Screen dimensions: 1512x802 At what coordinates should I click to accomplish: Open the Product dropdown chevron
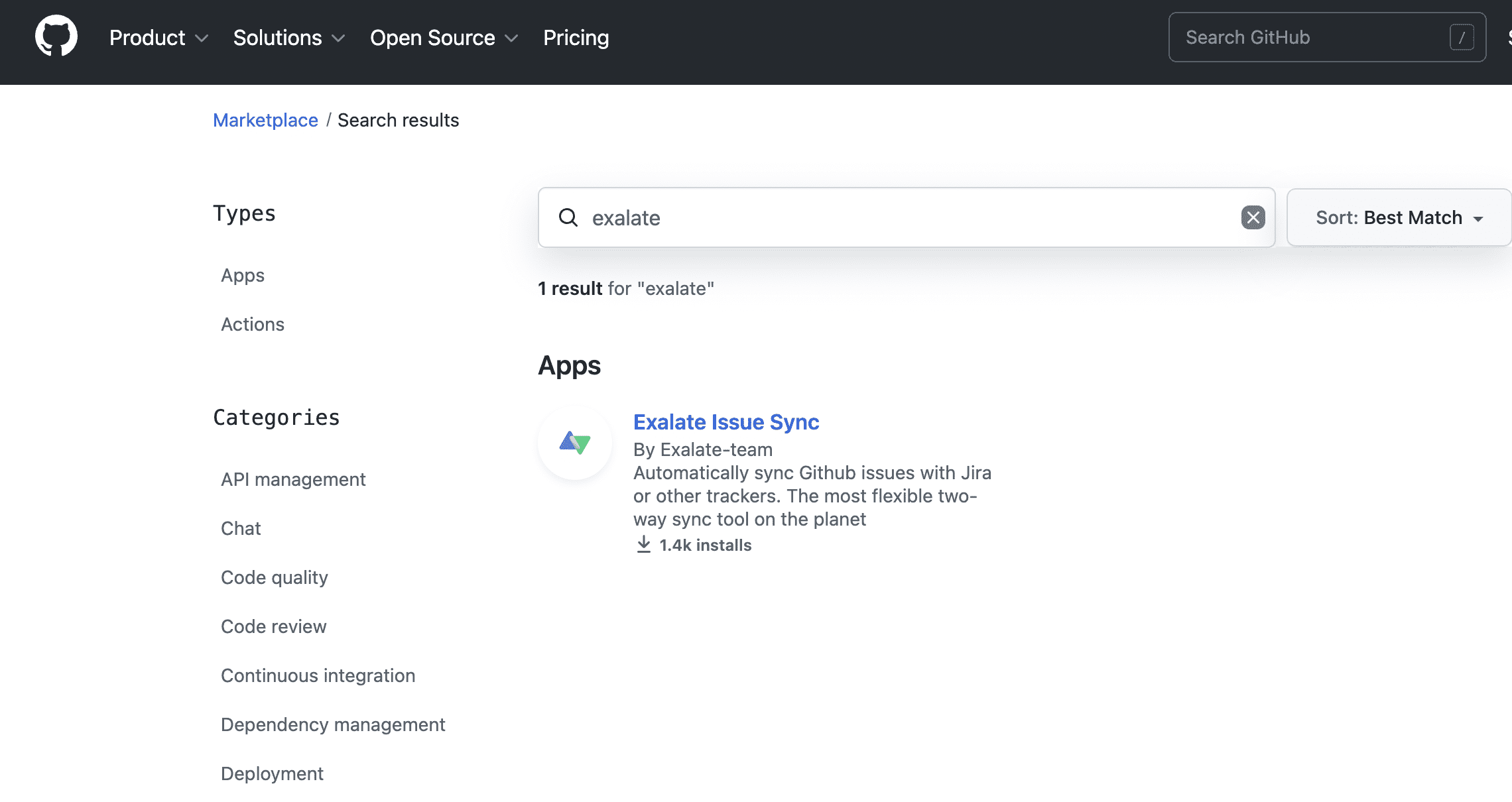pyautogui.click(x=202, y=38)
